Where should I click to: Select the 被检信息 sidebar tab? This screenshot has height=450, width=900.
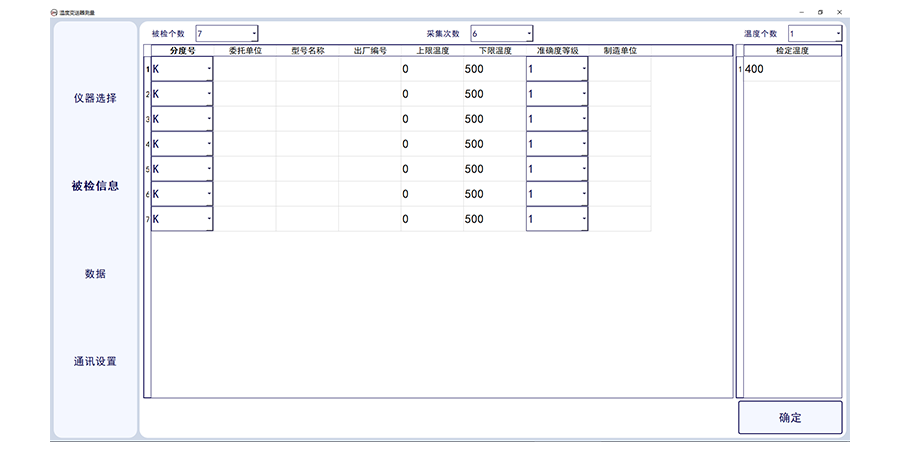pos(95,186)
